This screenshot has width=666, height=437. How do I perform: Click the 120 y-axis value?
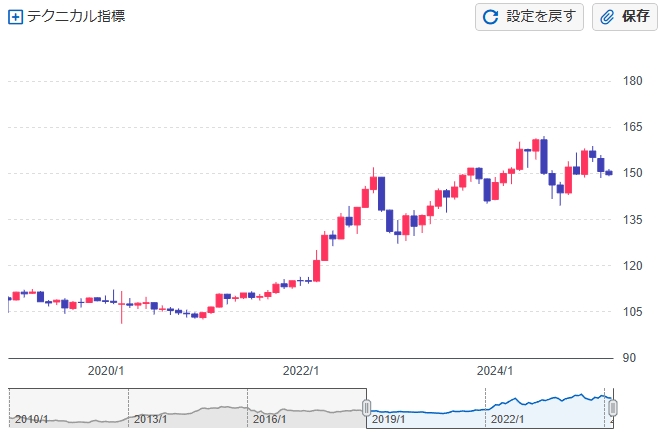point(632,266)
